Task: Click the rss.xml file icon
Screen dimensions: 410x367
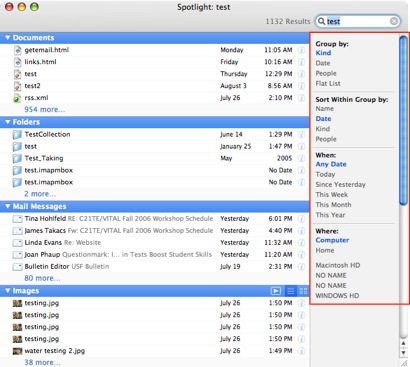Action: pos(17,98)
